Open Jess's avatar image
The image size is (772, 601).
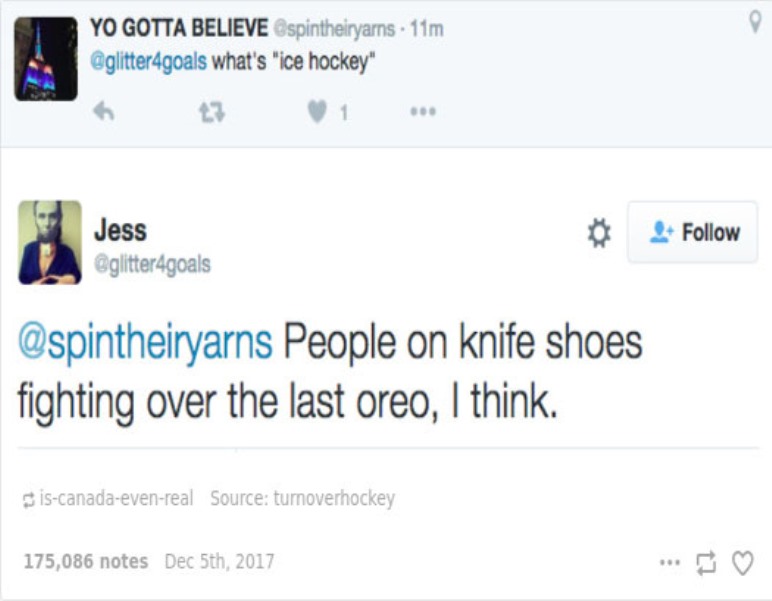pyautogui.click(x=49, y=242)
